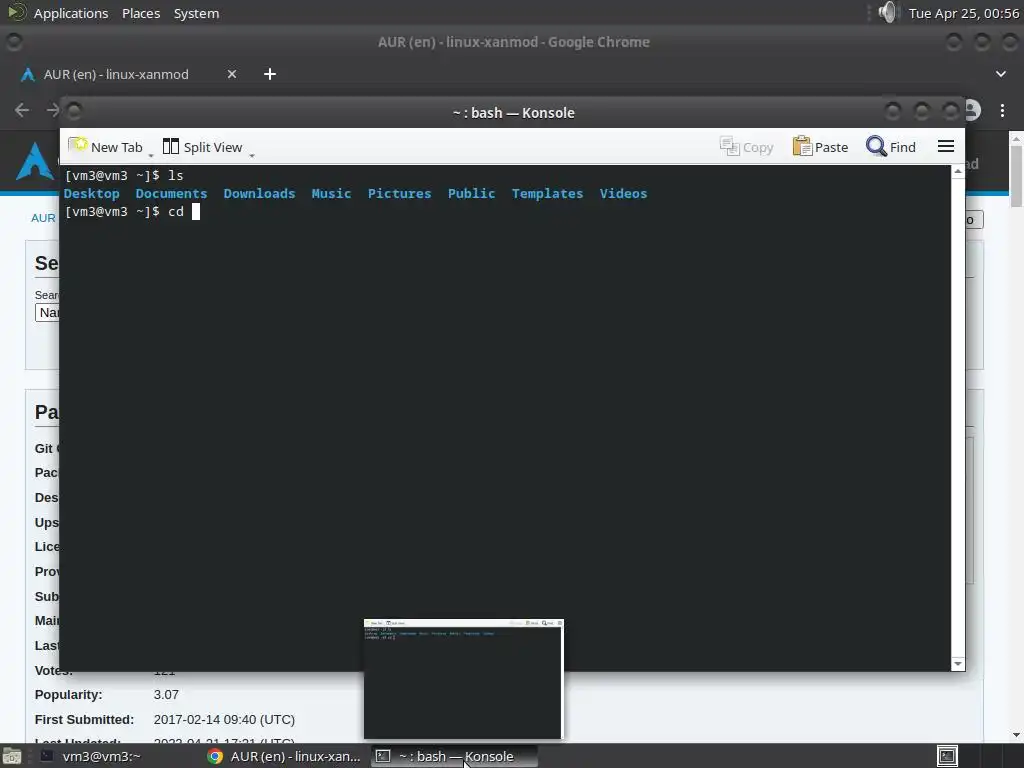This screenshot has width=1024, height=768.
Task: Open a new Chrome tab
Action: click(270, 74)
